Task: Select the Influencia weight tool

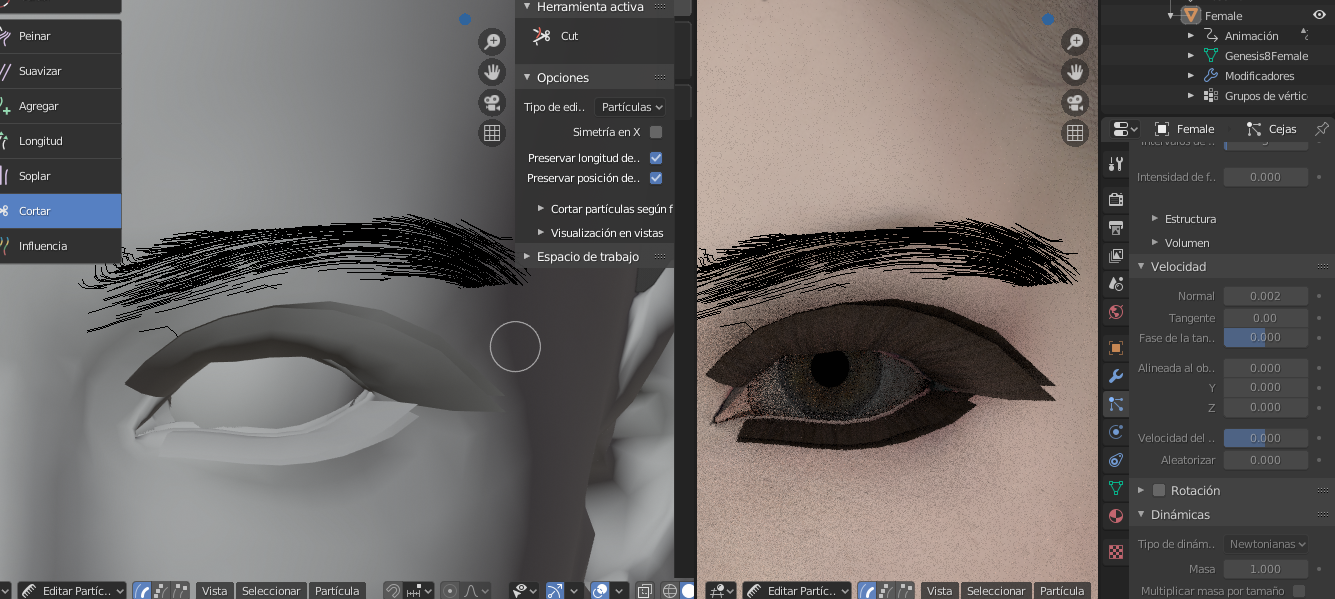Action: tap(60, 246)
